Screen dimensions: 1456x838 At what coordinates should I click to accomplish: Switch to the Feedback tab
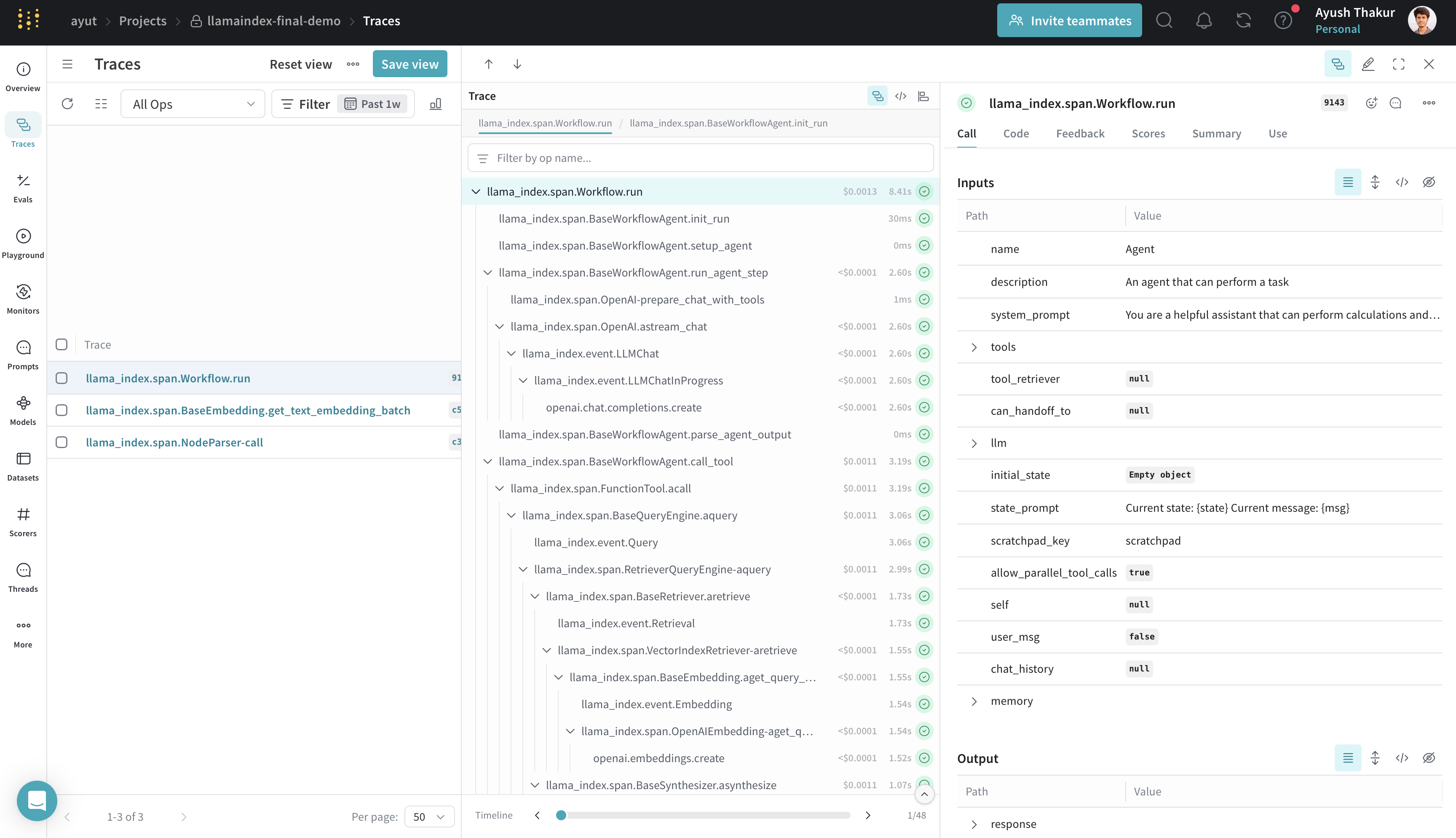pos(1080,134)
